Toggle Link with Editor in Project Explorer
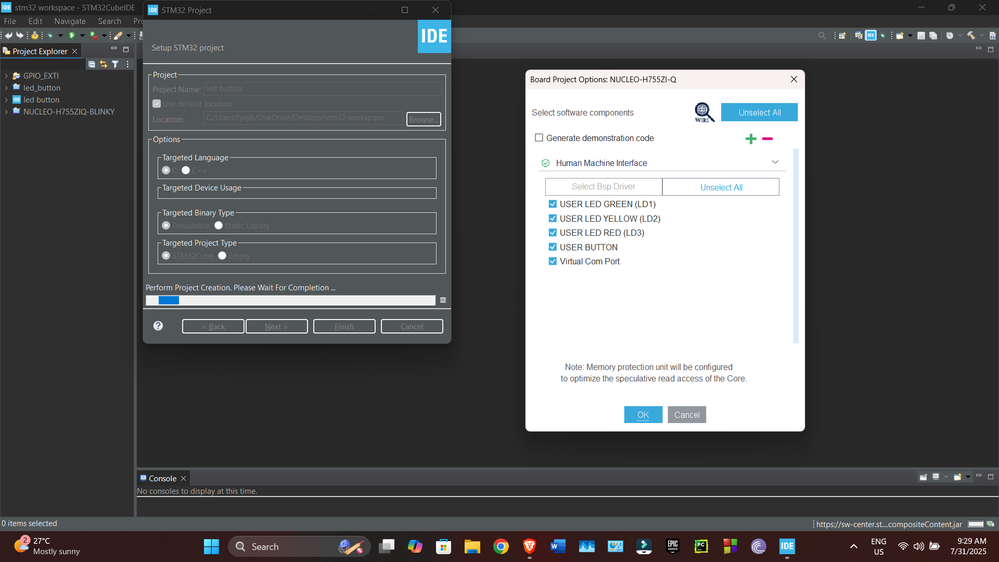Viewport: 999px width, 562px height. point(103,64)
